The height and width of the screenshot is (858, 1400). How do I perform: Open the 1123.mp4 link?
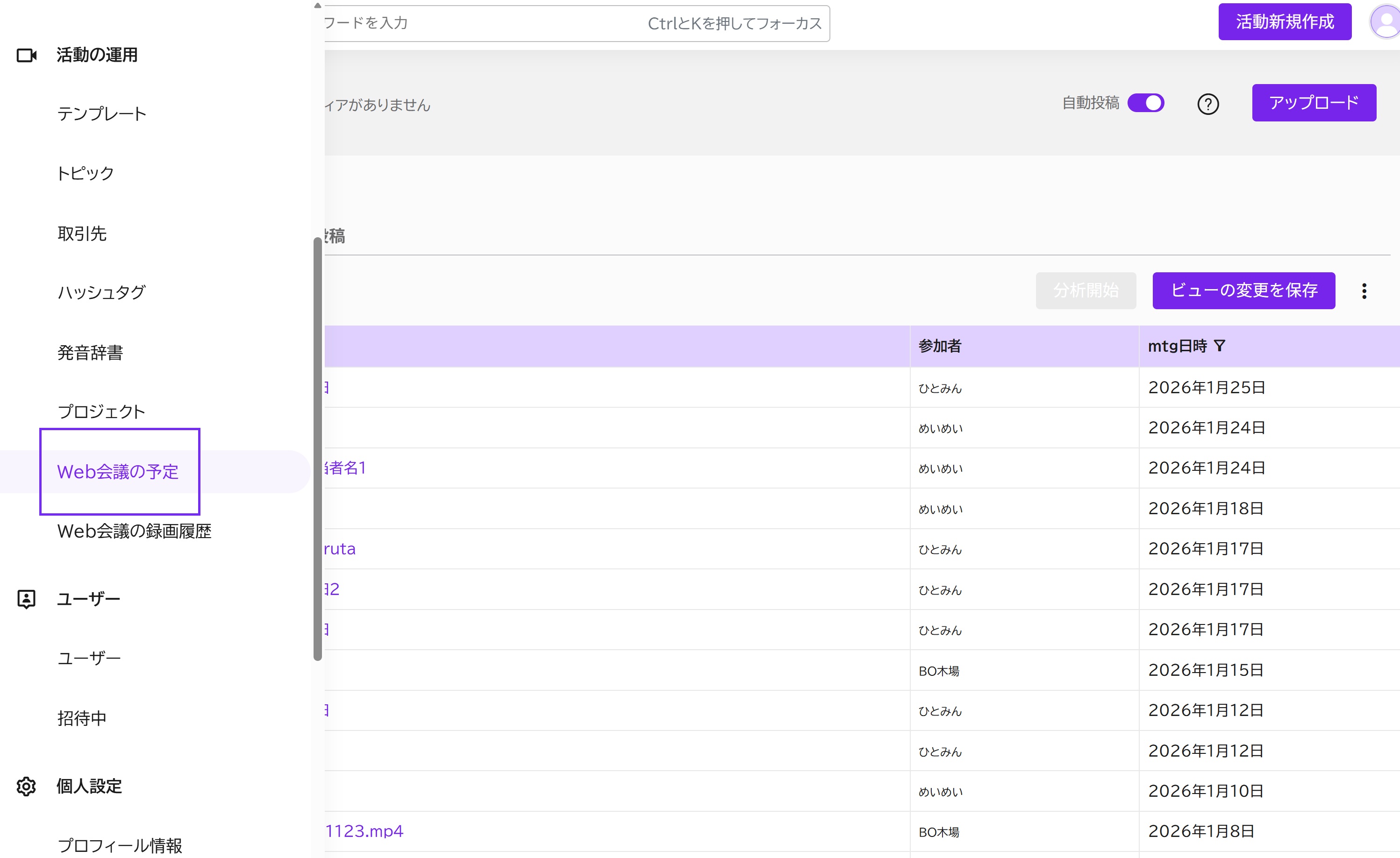(x=364, y=831)
